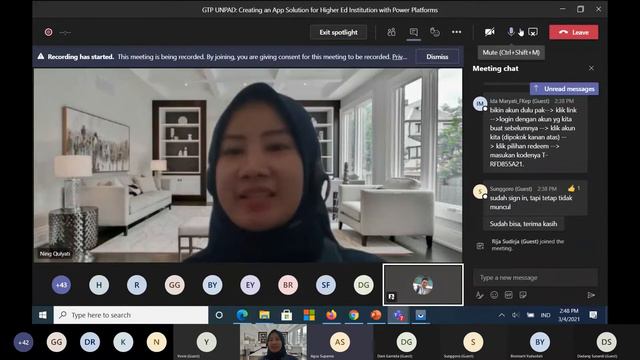
Task: Open the Sticker picker below message box
Action: pyautogui.click(x=523, y=295)
